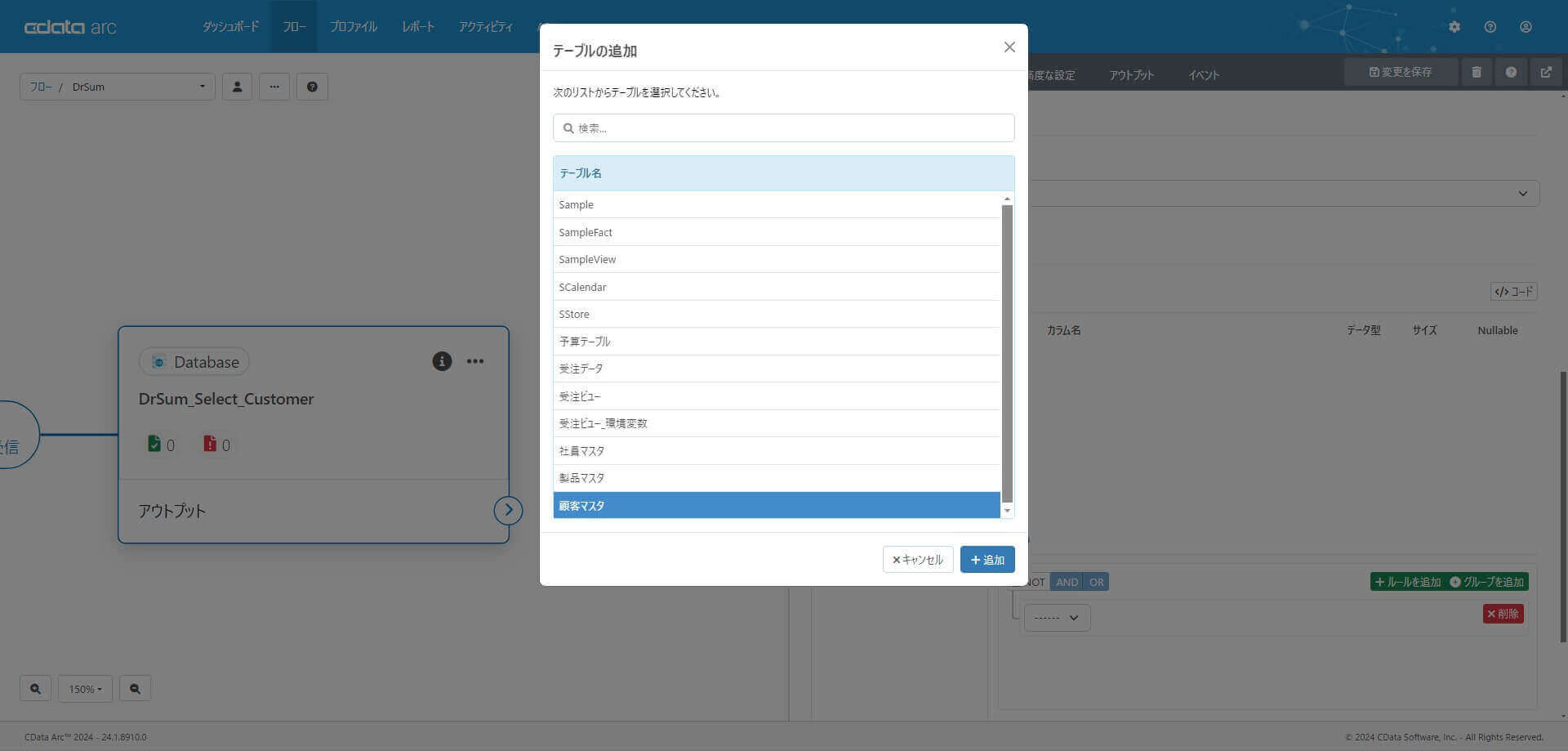Switch to the OR operator for the filter group
This screenshot has width=1568, height=751.
coord(1095,581)
